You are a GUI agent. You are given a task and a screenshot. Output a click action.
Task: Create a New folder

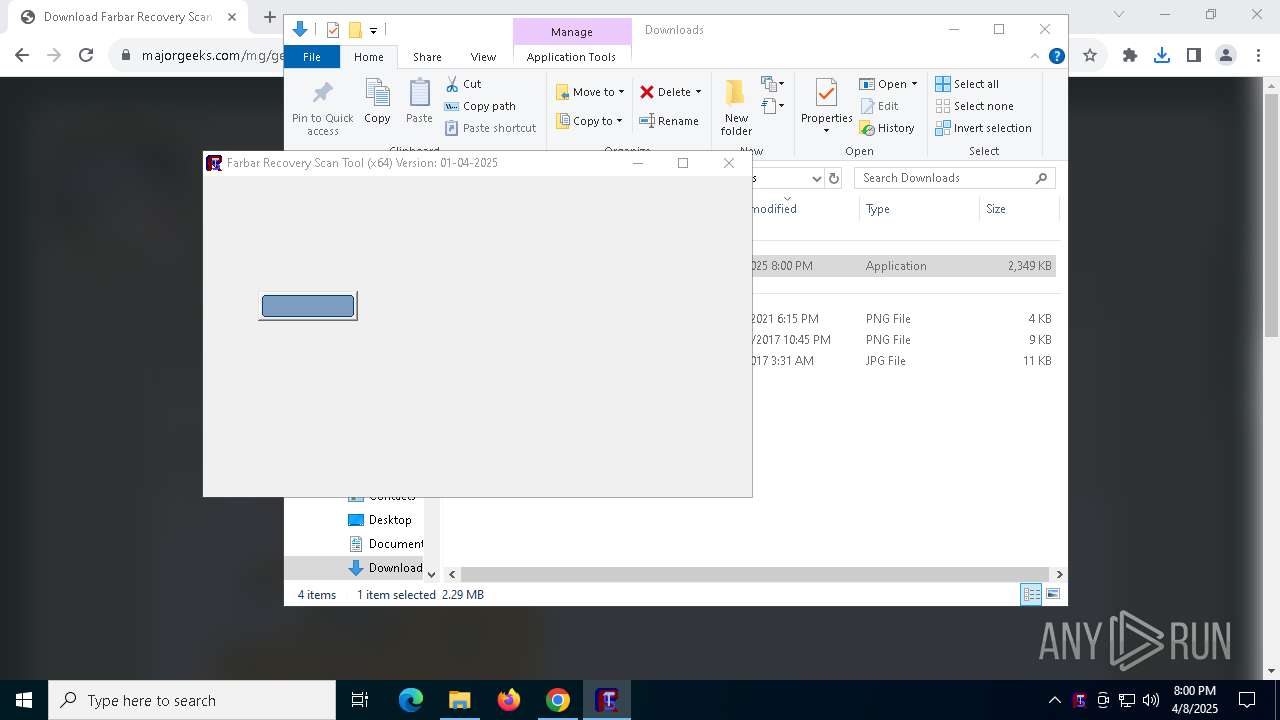tap(736, 108)
